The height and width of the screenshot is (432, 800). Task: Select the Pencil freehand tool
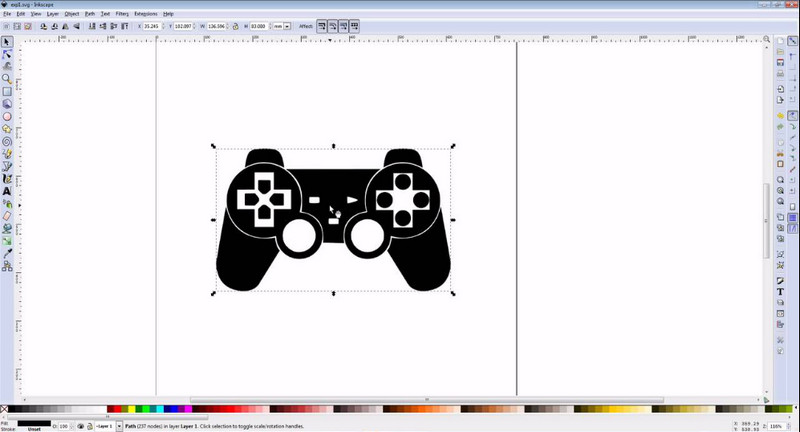tap(7, 154)
